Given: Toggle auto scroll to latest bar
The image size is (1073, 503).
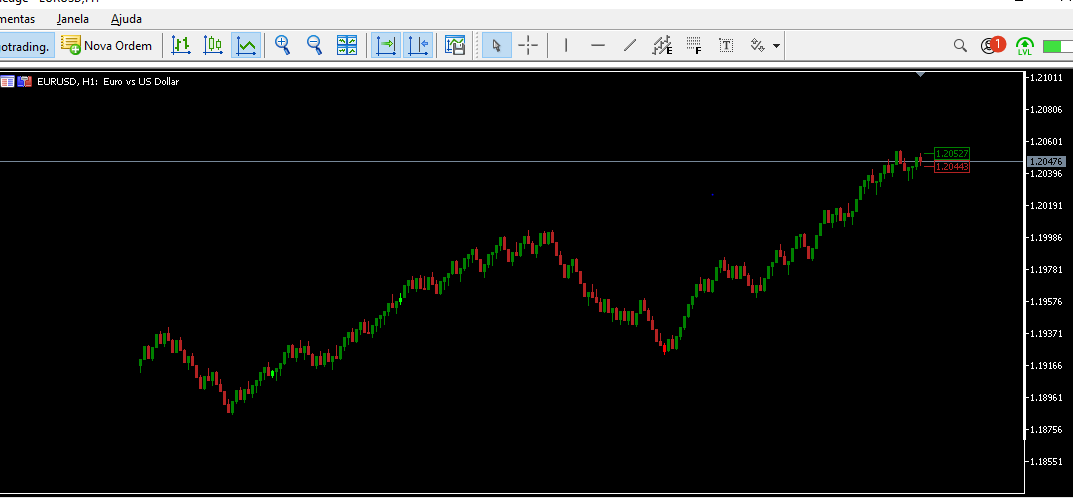Looking at the screenshot, I should point(386,46).
